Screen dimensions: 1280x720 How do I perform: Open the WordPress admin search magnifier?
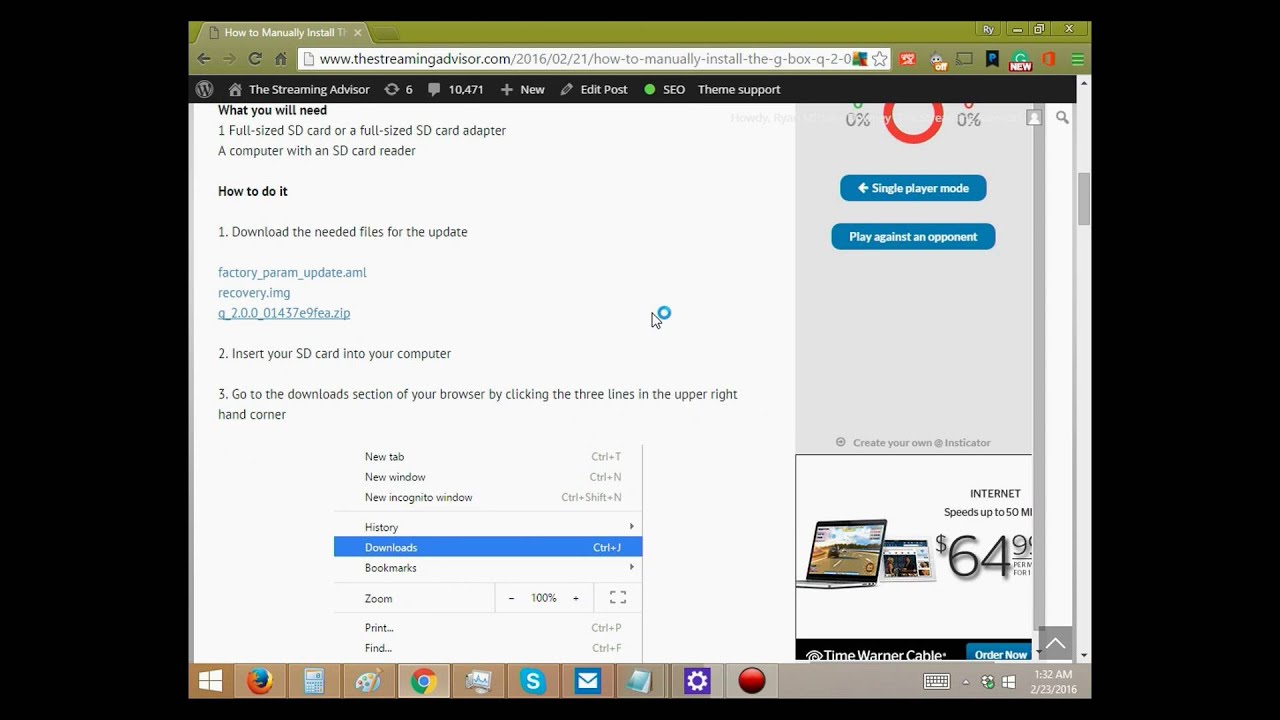1062,117
